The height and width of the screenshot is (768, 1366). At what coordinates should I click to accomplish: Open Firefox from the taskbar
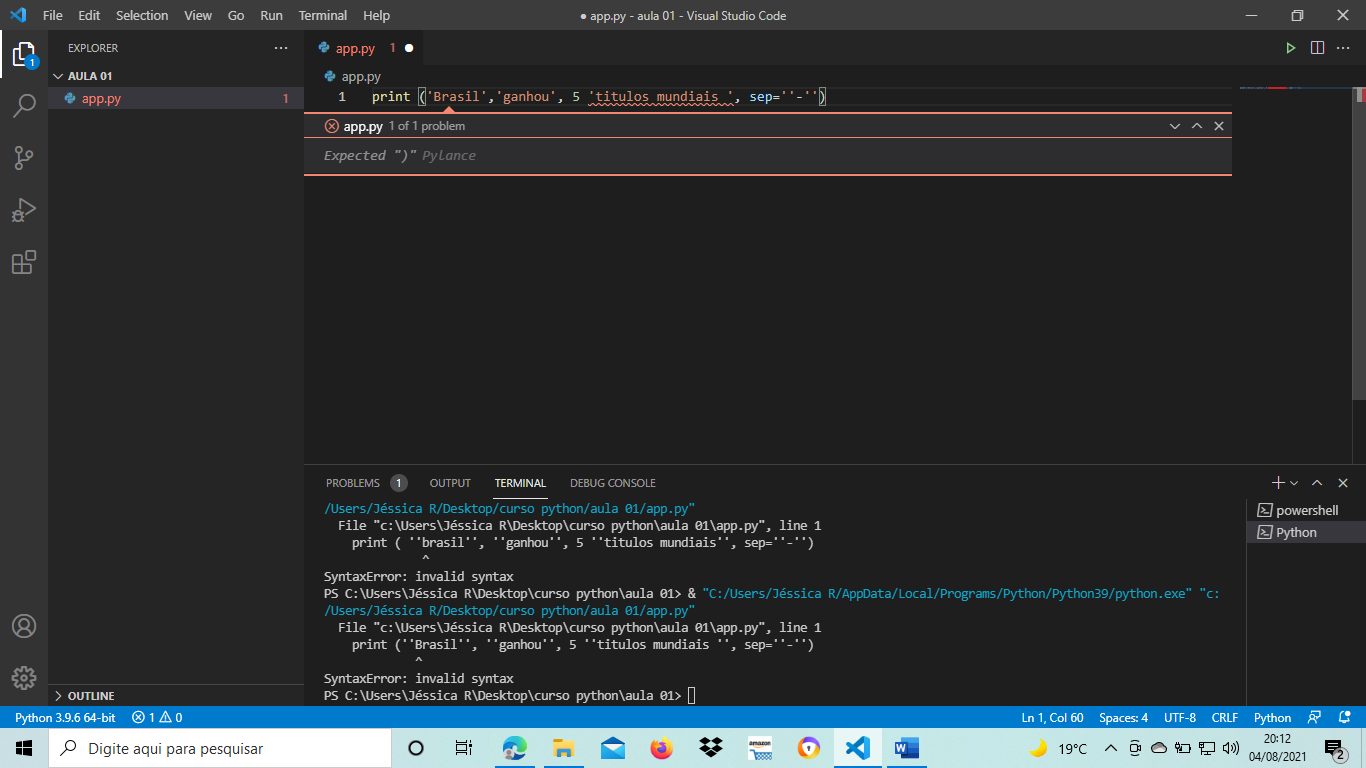click(x=661, y=748)
